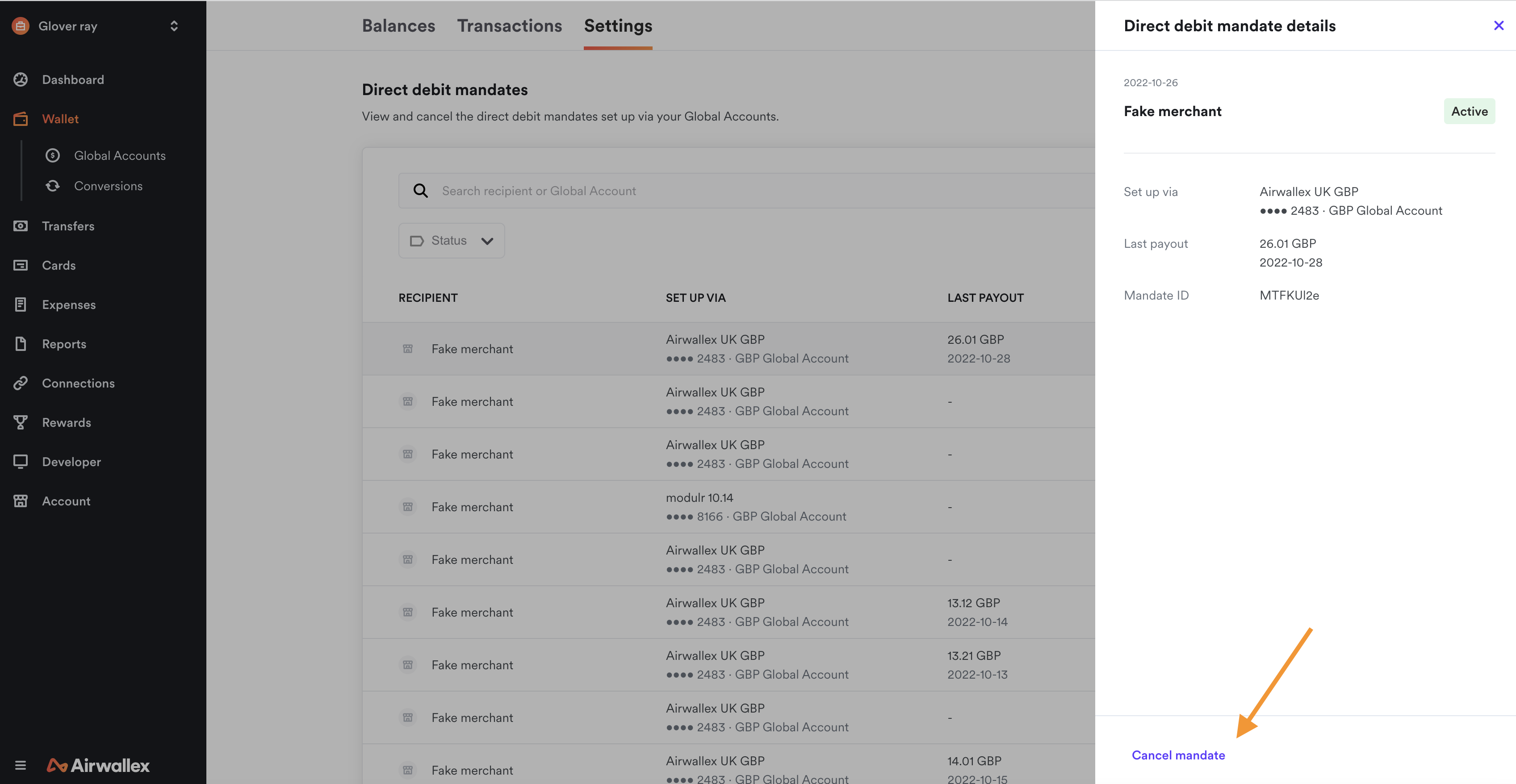Image resolution: width=1516 pixels, height=784 pixels.
Task: Select the Wallet icon in sidebar
Action: point(21,118)
